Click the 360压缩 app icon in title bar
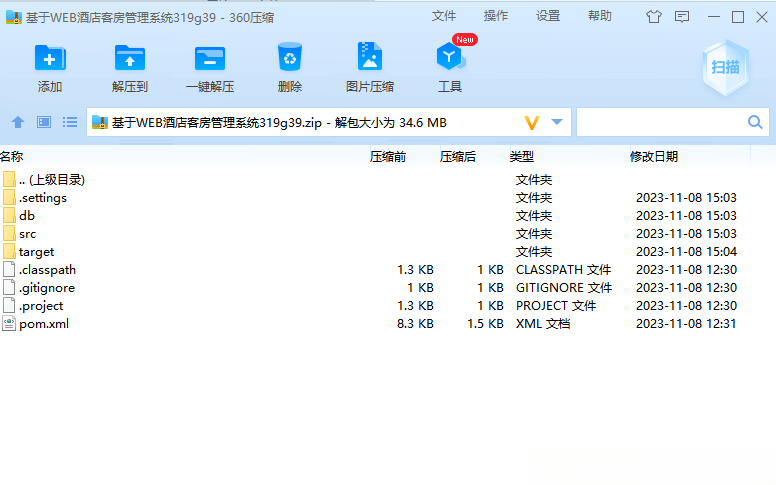Viewport: 776px width, 485px height. click(x=14, y=17)
